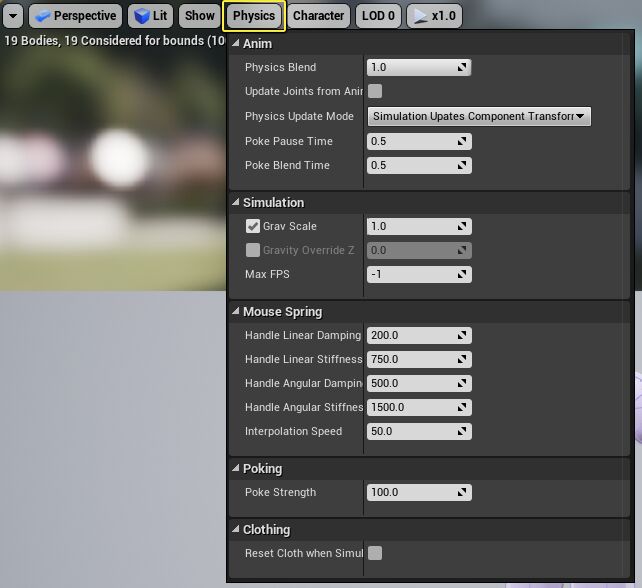Click the LOD 0 button
This screenshot has height=588, width=642.
click(379, 16)
